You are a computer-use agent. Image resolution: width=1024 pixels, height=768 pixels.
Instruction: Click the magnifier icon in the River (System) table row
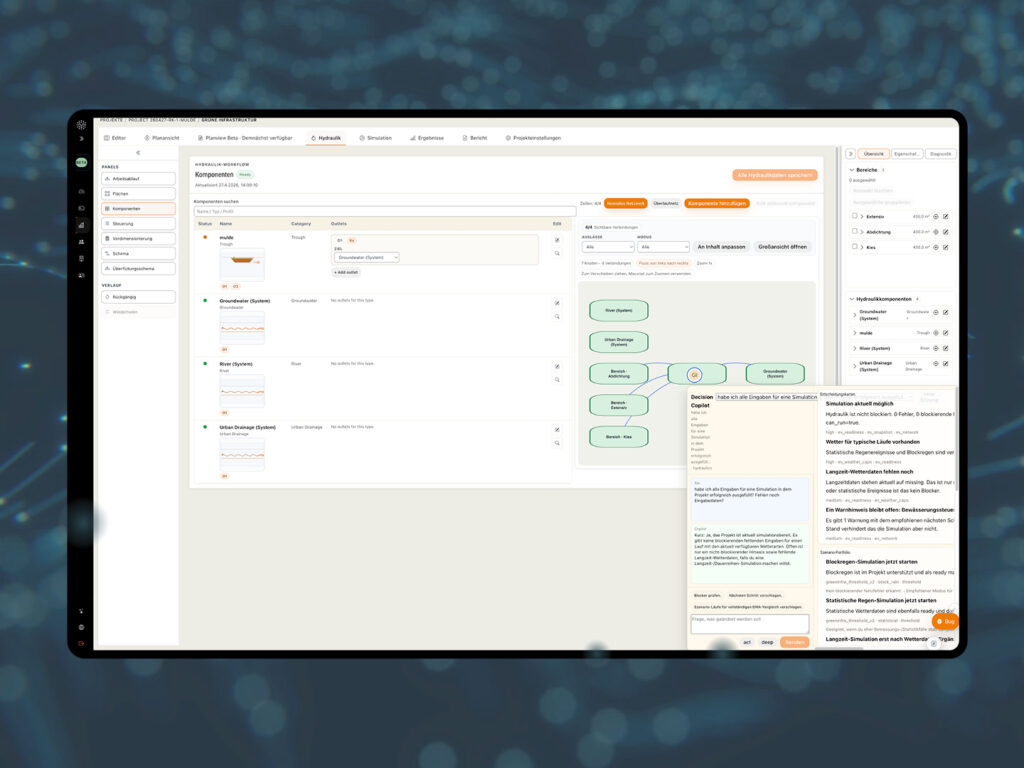click(x=557, y=379)
